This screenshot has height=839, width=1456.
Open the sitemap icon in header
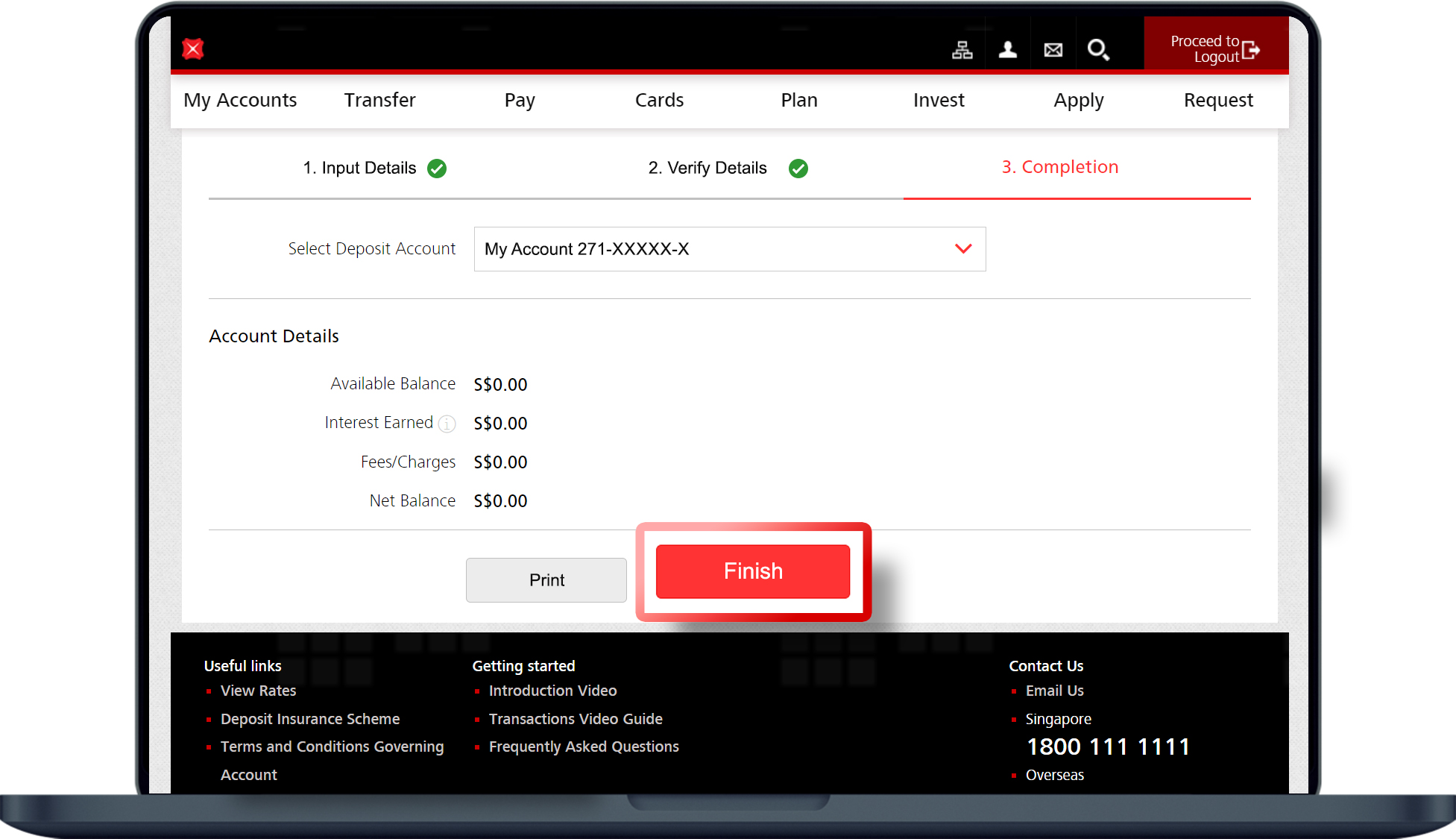[x=962, y=50]
